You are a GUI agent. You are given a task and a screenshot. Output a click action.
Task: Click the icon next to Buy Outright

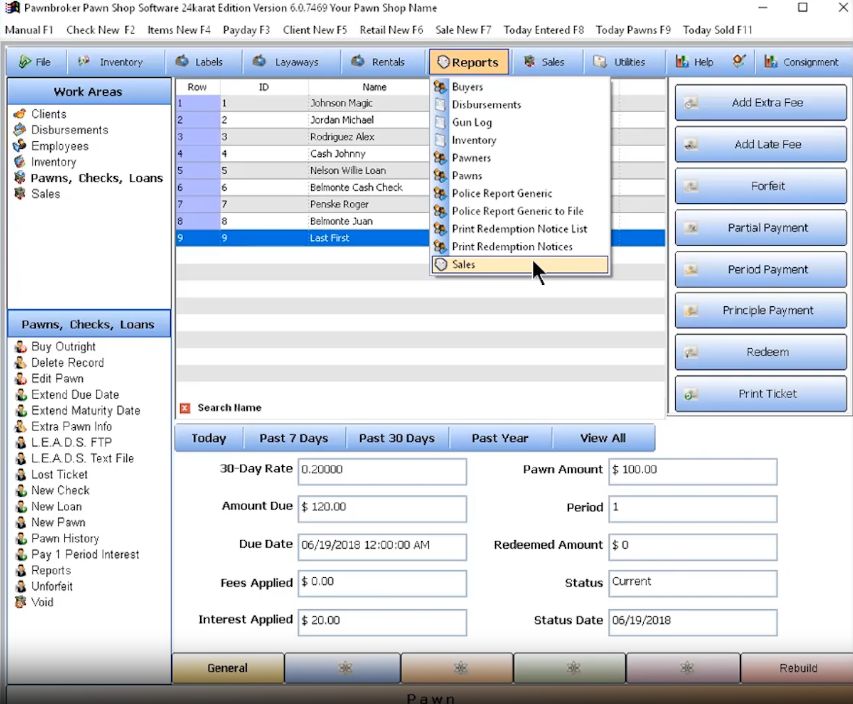(21, 347)
